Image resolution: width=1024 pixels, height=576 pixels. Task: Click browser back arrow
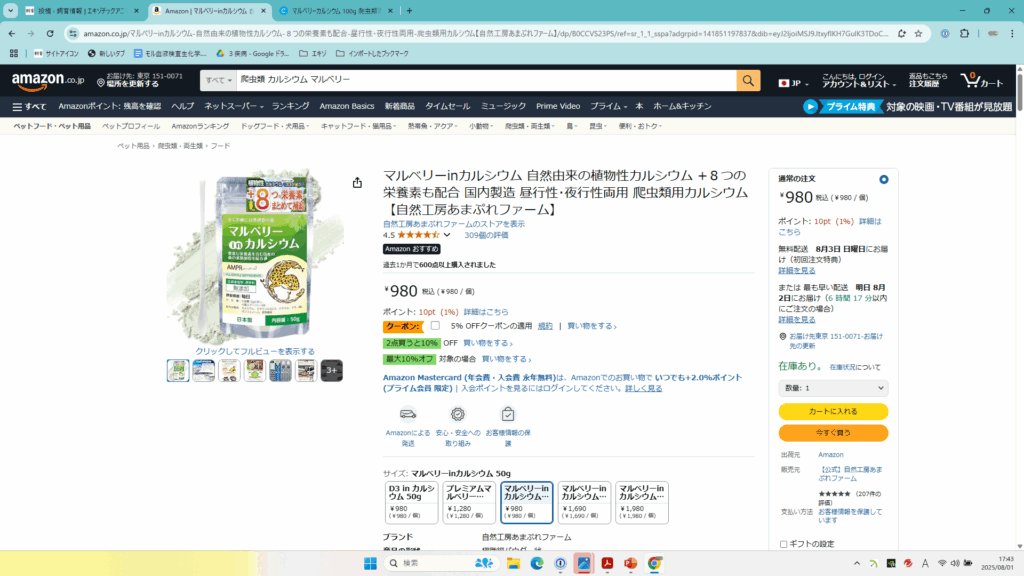12,33
